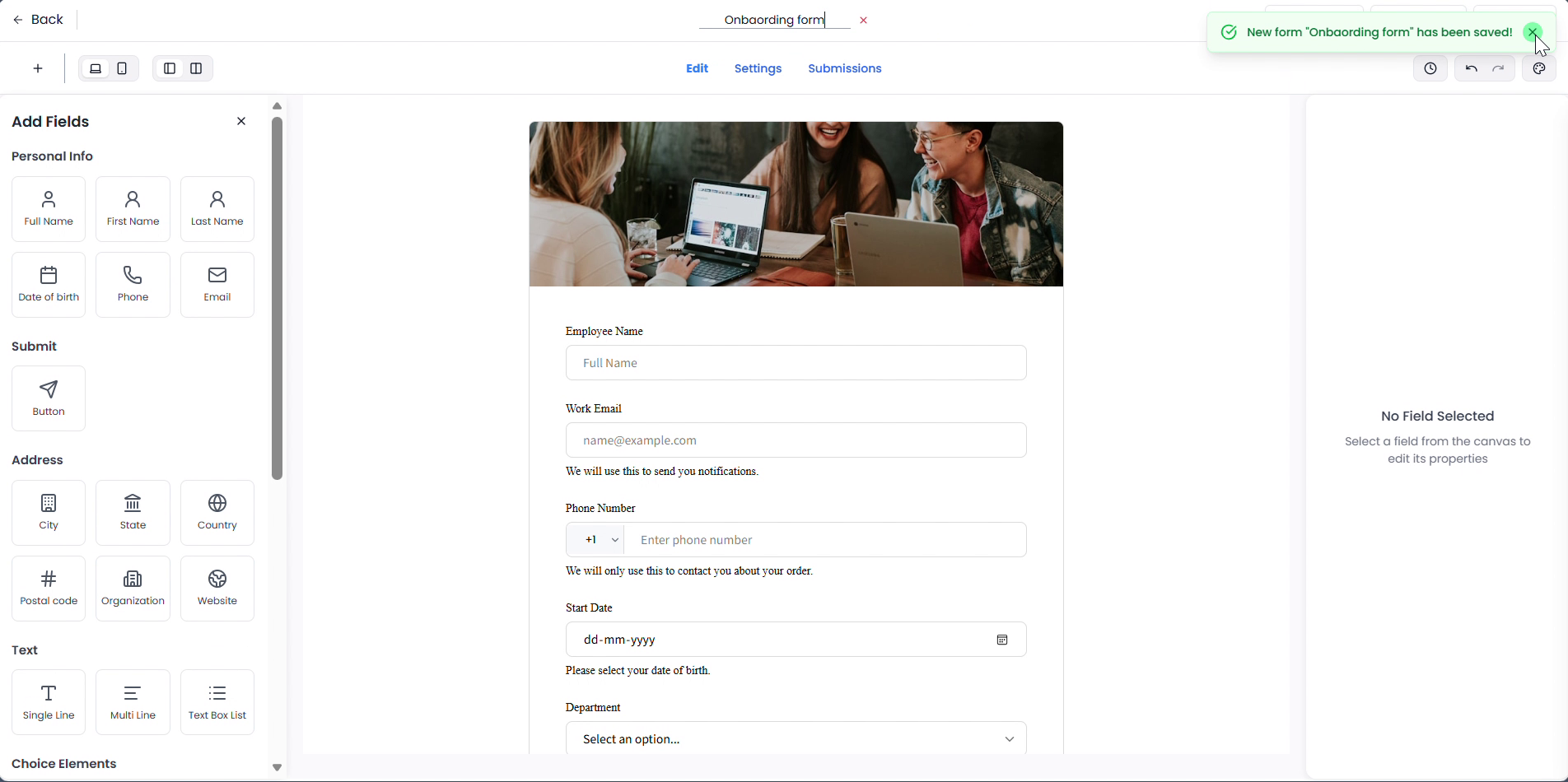
Task: Add a First Name field
Action: [133, 209]
